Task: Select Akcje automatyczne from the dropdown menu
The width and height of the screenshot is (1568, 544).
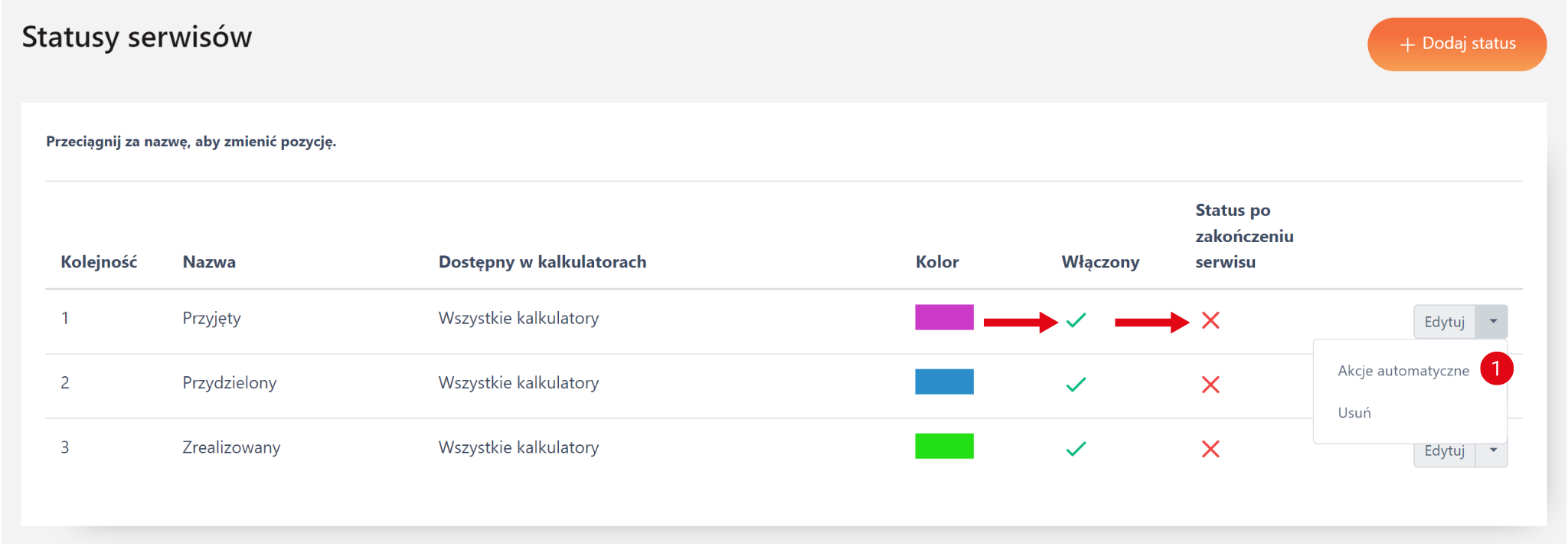Action: [x=1403, y=371]
